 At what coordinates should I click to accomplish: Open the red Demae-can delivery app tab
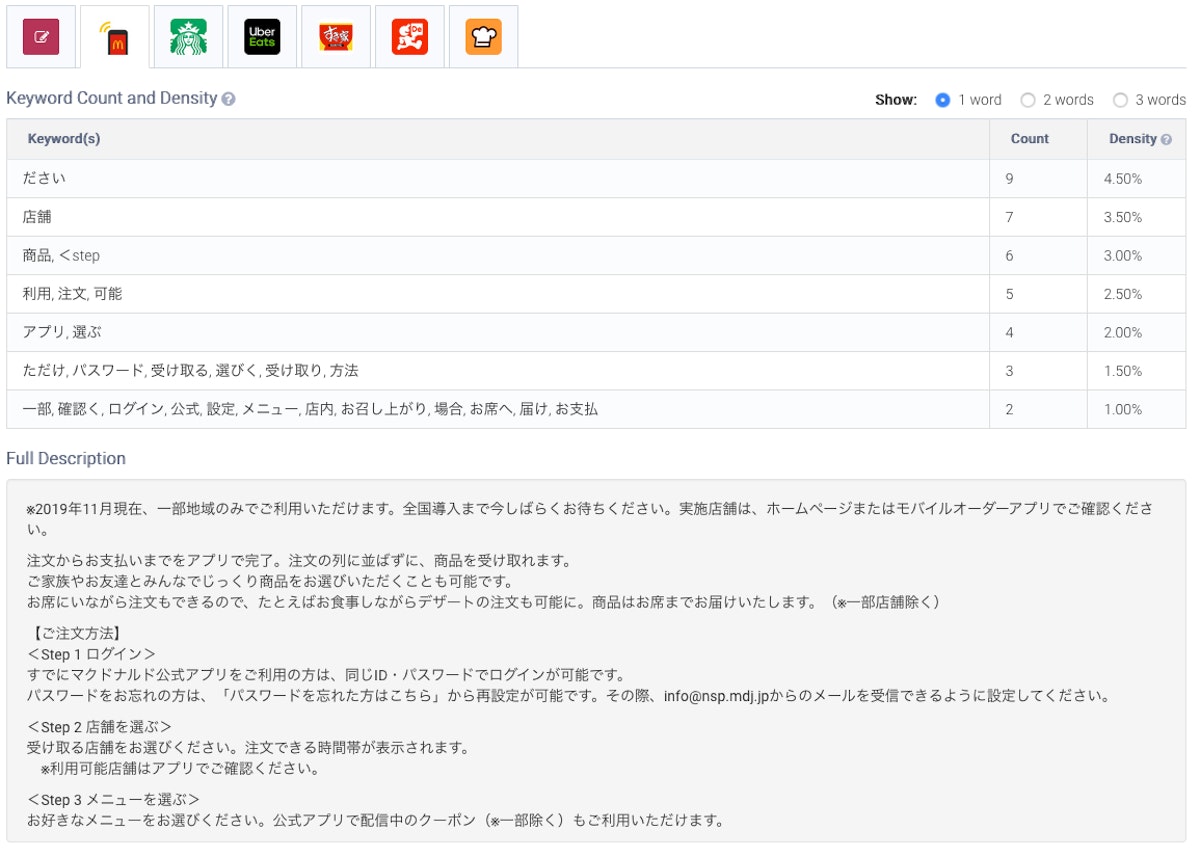coord(410,37)
